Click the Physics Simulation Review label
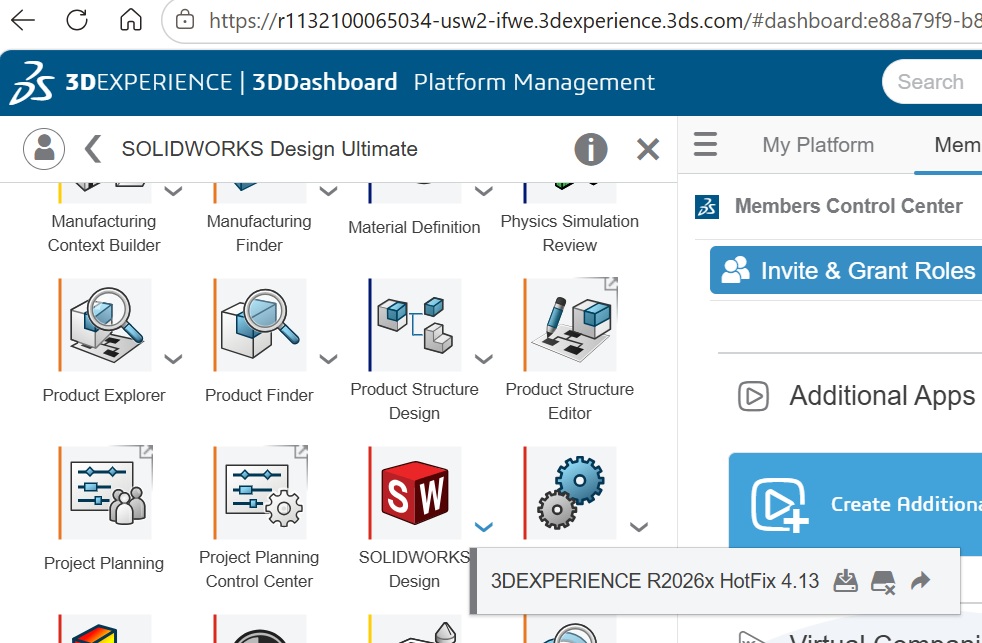982x643 pixels. [570, 233]
